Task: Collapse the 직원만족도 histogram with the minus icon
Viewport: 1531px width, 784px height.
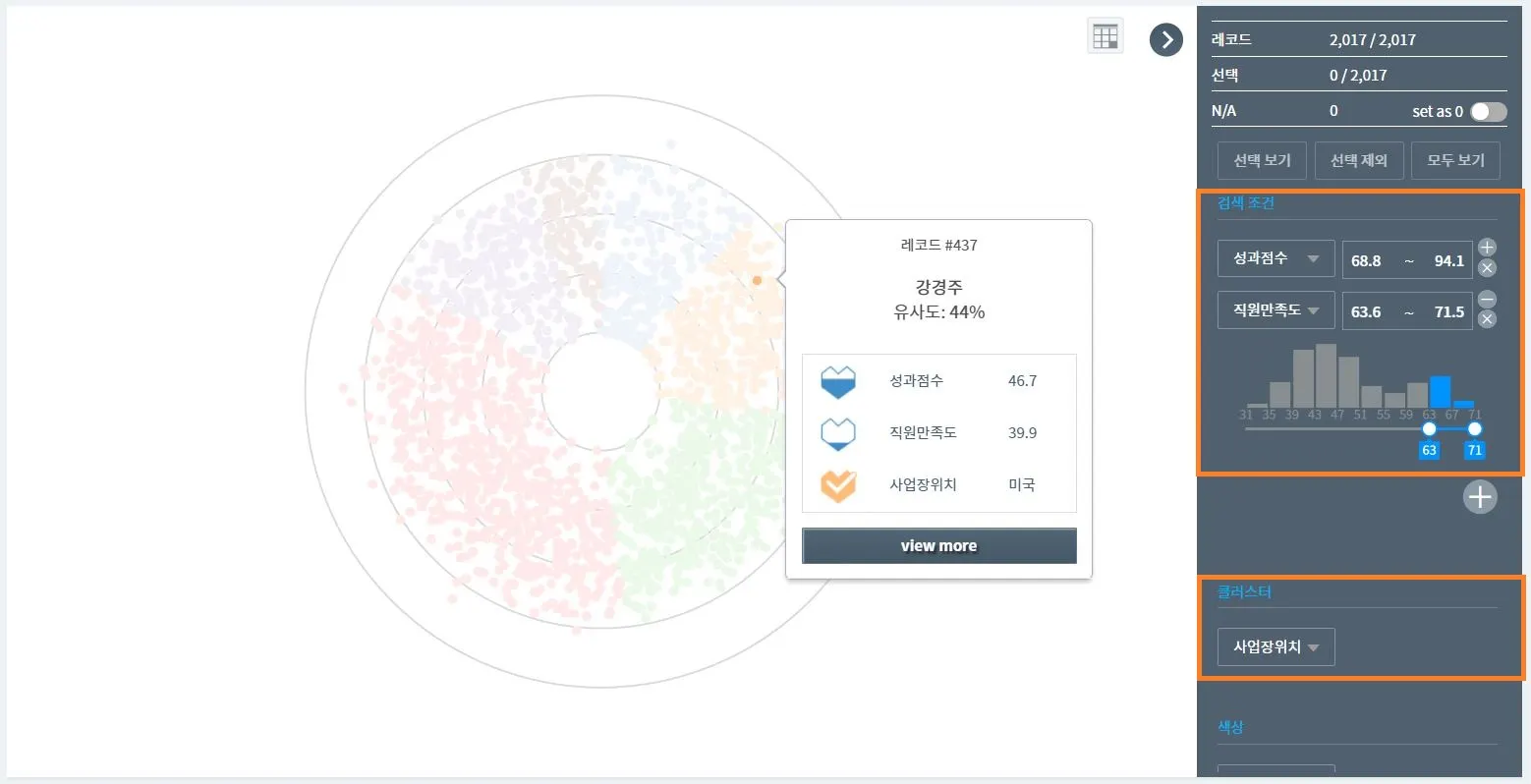Action: [1487, 300]
